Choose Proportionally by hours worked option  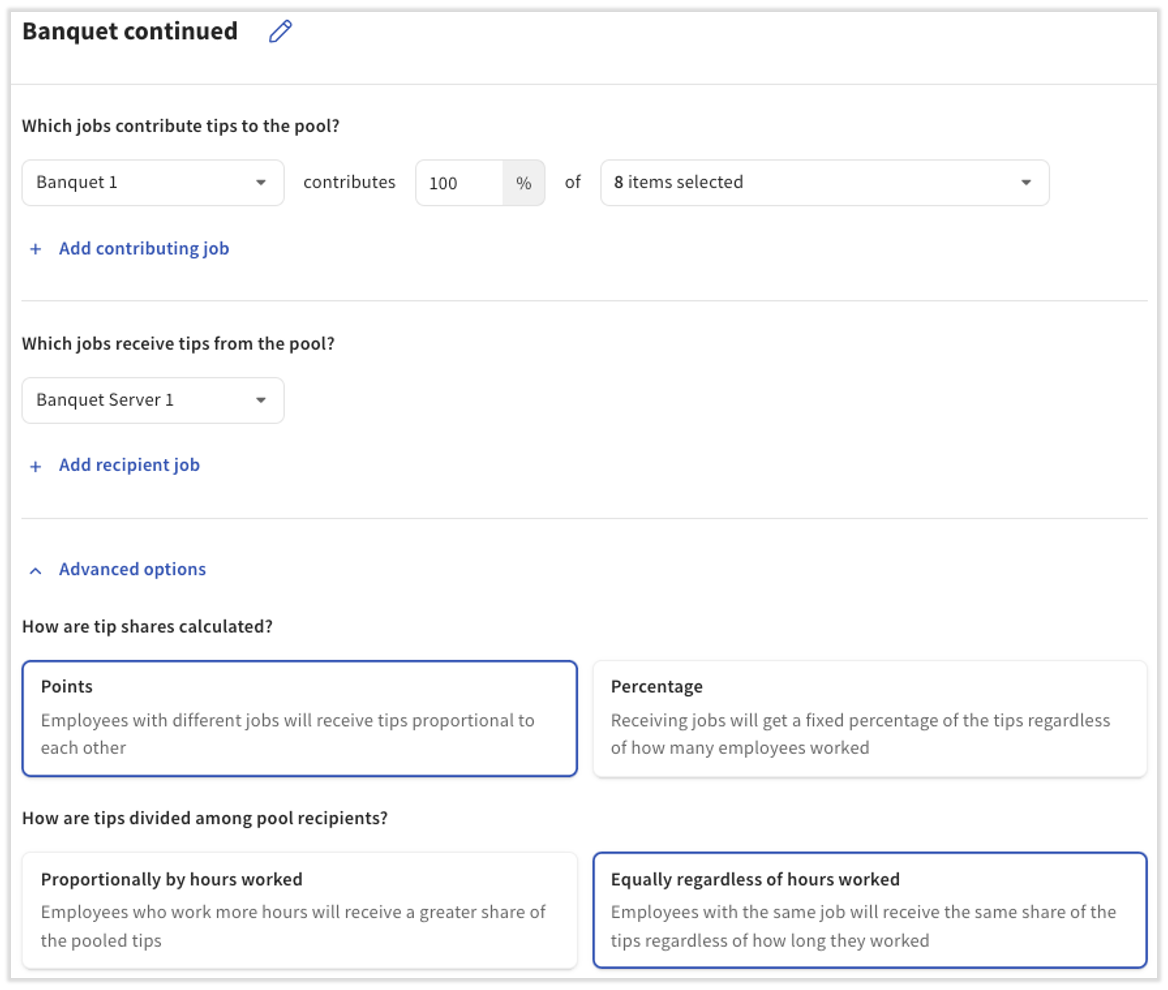299,910
